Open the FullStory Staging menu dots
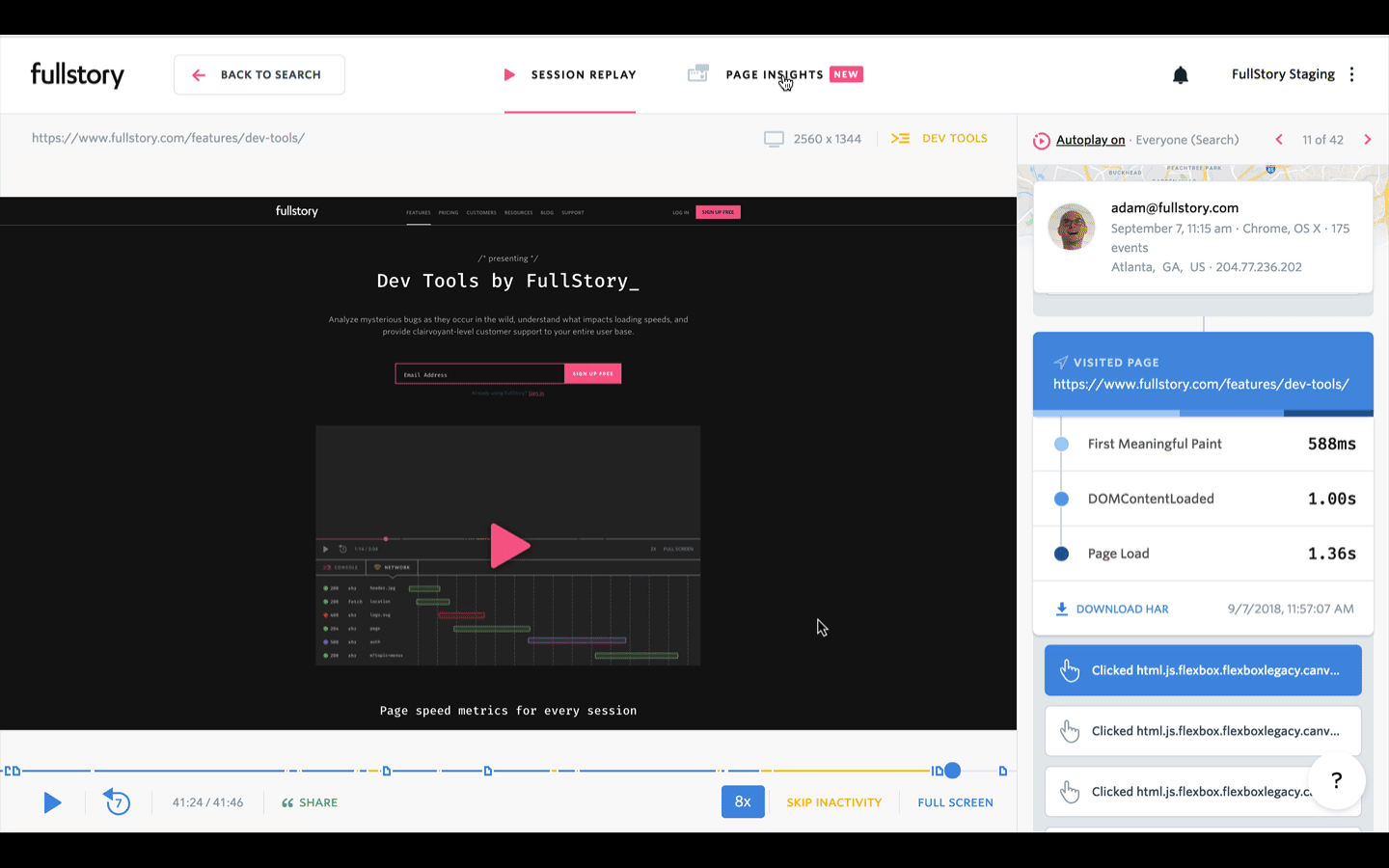1389x868 pixels. (x=1351, y=74)
